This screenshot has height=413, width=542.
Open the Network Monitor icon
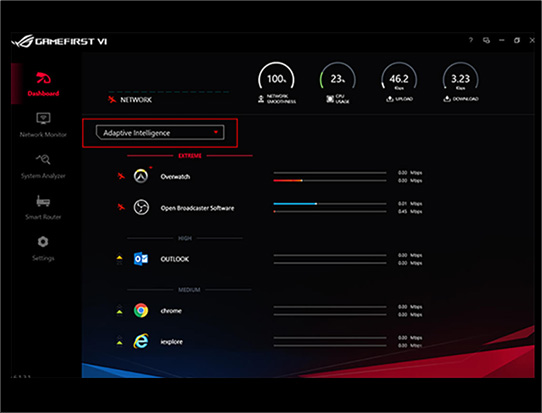click(43, 119)
